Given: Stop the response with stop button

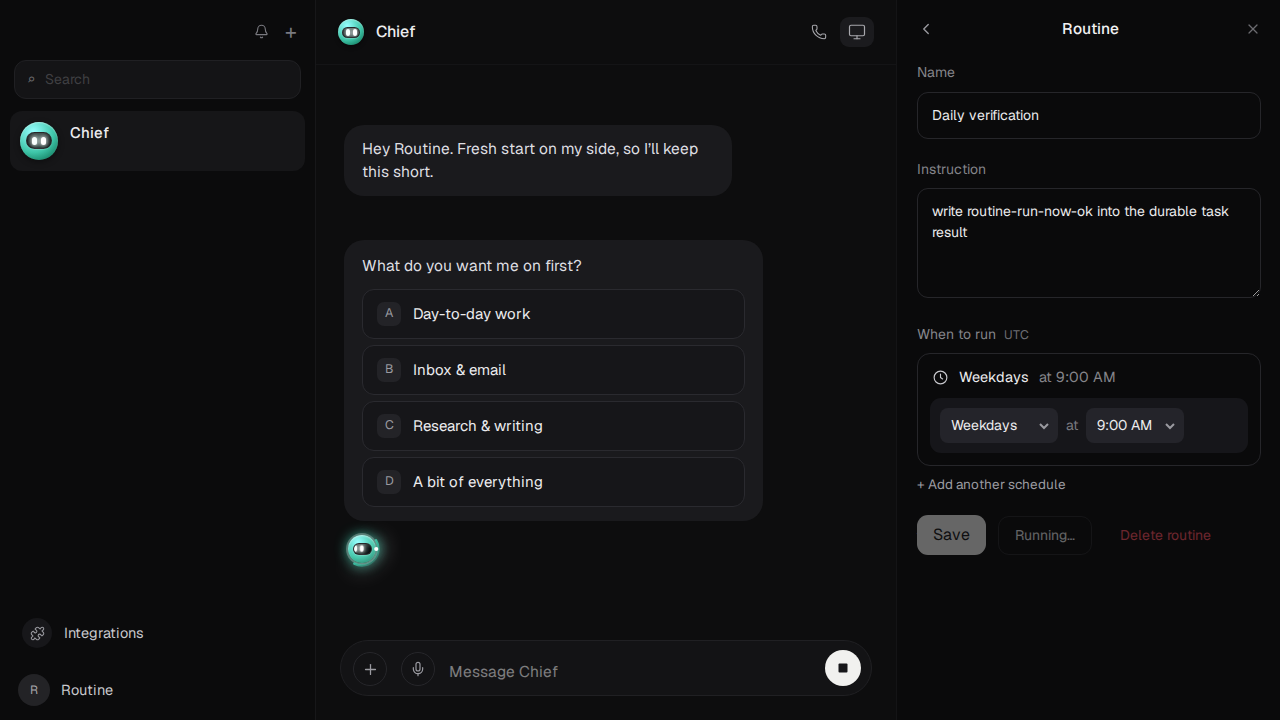Looking at the screenshot, I should (x=843, y=668).
